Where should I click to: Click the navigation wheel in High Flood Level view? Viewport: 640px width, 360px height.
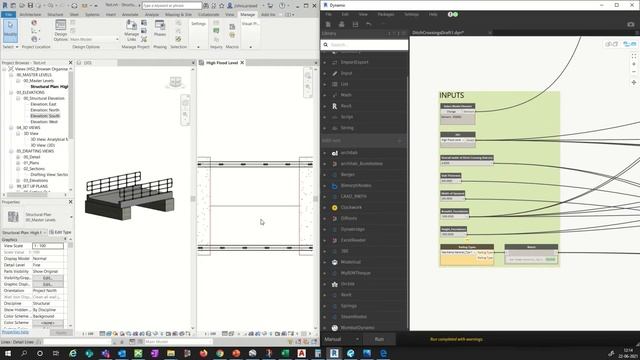pyautogui.click(x=308, y=76)
